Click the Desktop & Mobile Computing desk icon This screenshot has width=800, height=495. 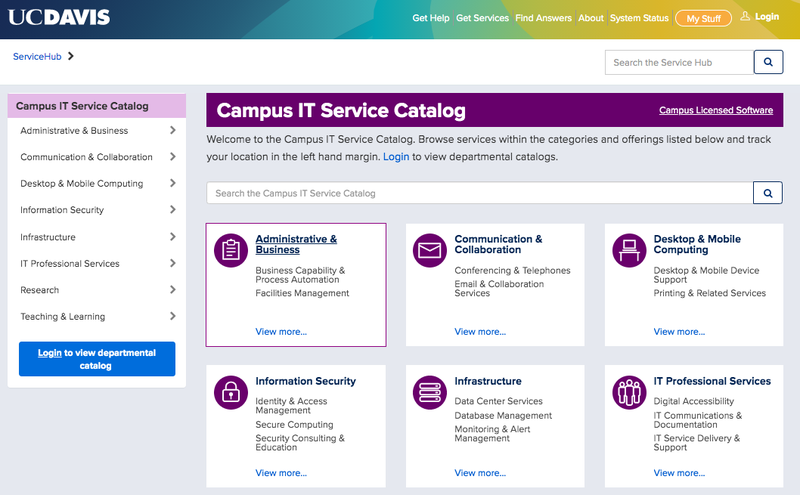629,251
